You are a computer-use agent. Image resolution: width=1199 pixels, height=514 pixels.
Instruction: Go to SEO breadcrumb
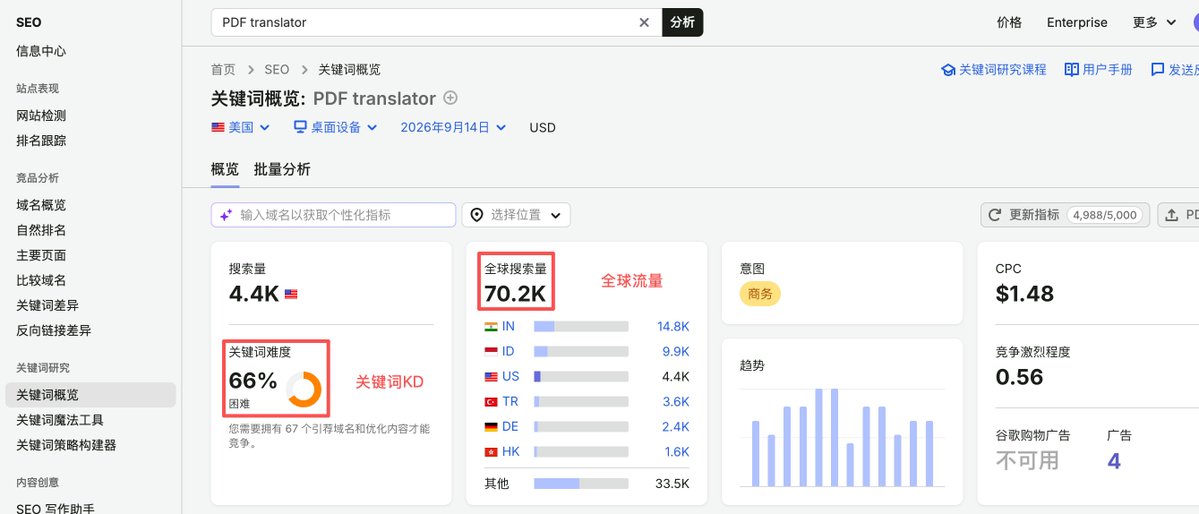277,70
